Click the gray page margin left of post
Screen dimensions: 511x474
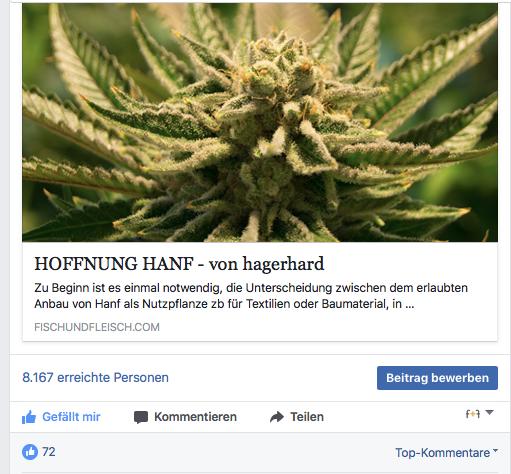[4, 233]
